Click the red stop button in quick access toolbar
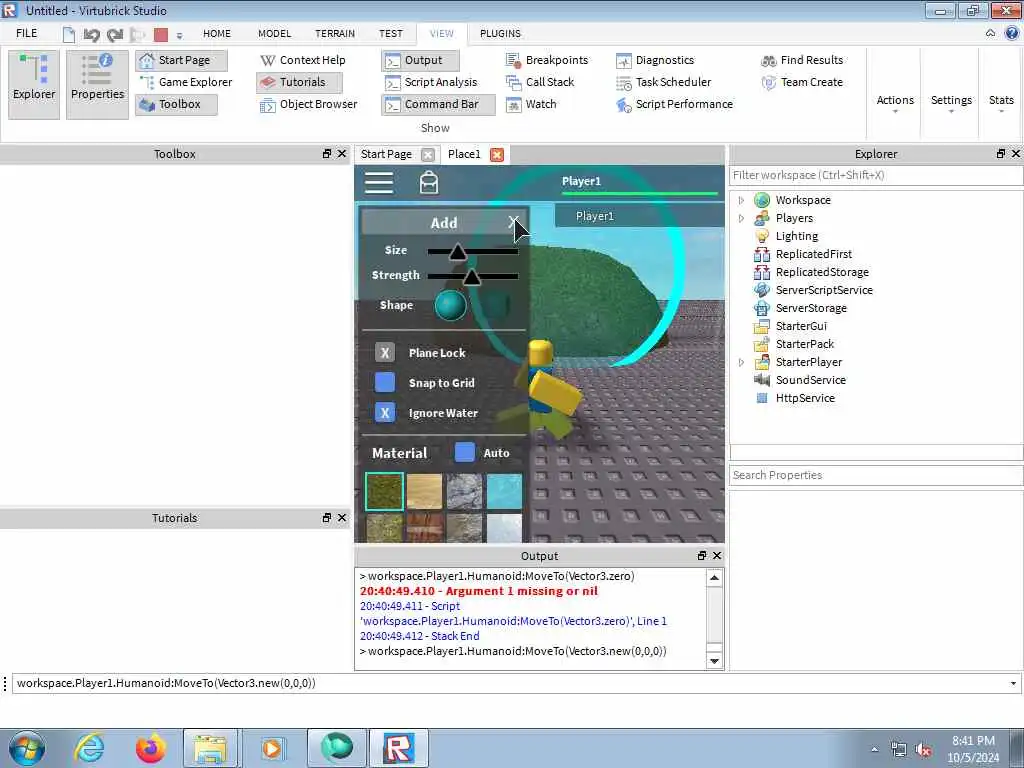Image resolution: width=1024 pixels, height=768 pixels. 161,35
